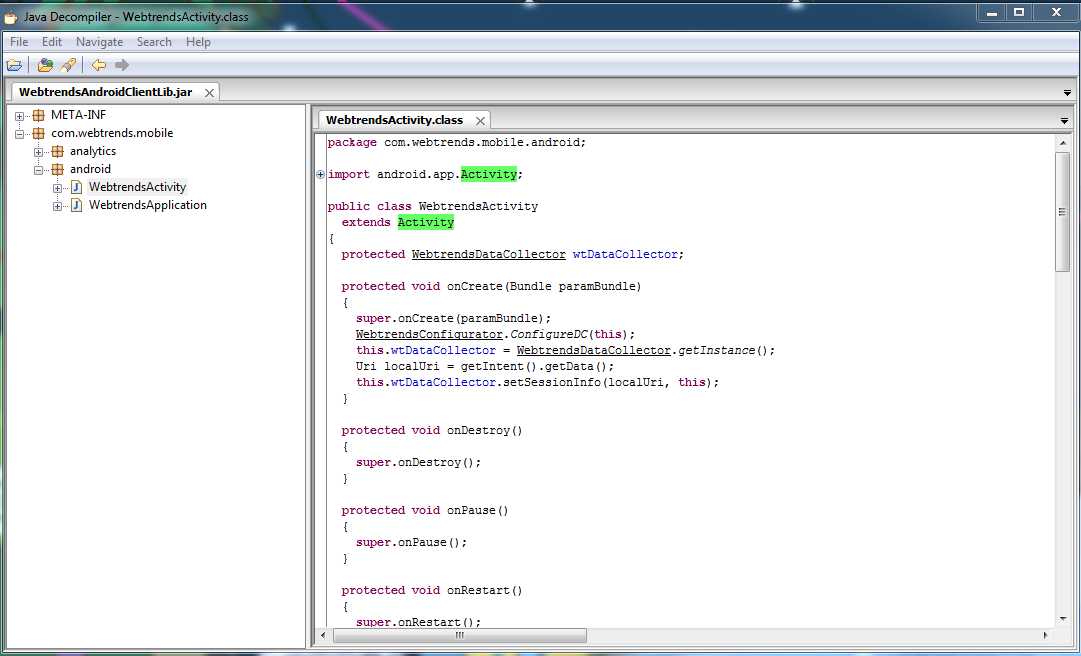
Task: Click the onCreate method name
Action: (x=475, y=286)
